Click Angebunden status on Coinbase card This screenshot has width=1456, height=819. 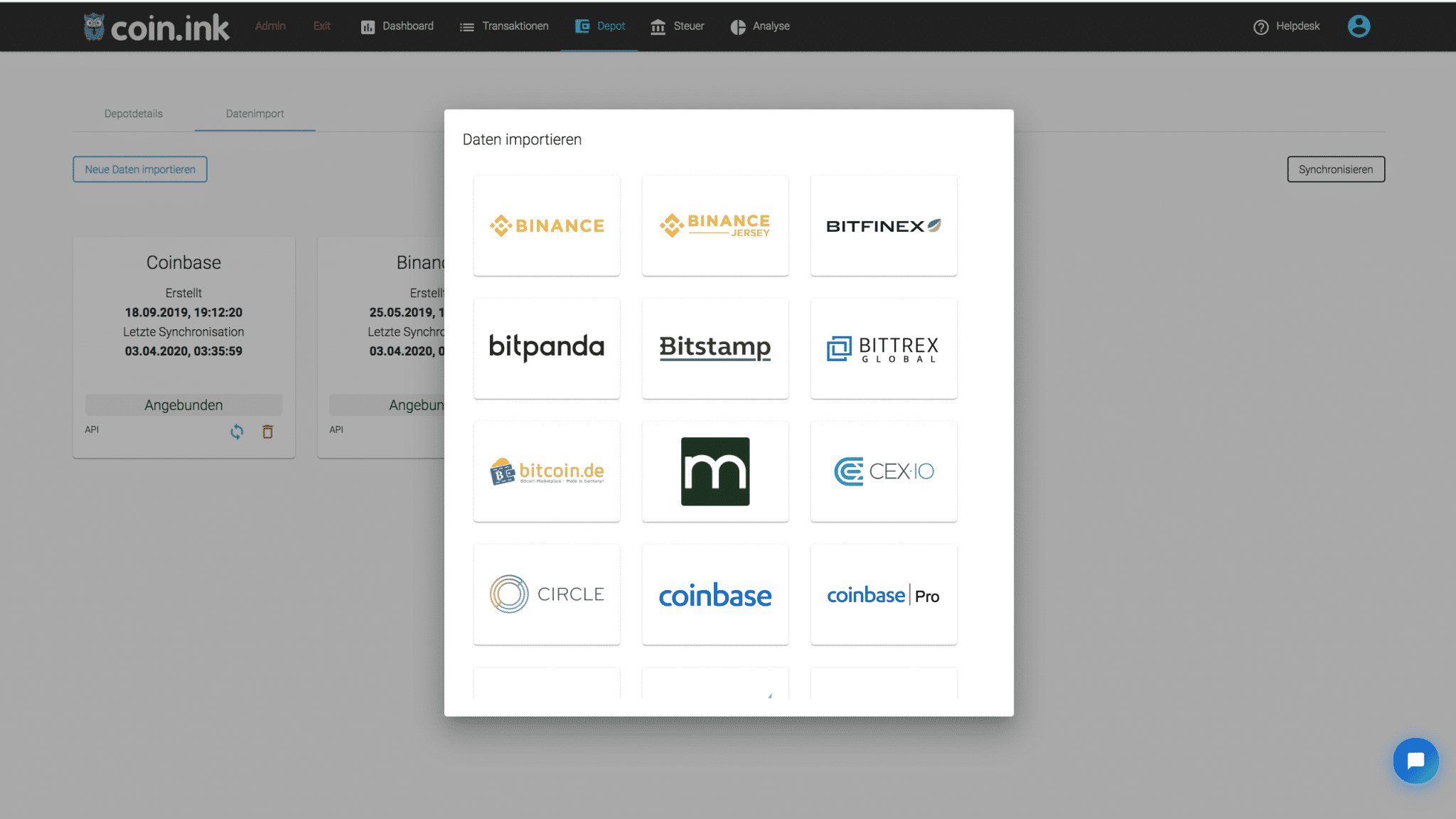pos(183,405)
